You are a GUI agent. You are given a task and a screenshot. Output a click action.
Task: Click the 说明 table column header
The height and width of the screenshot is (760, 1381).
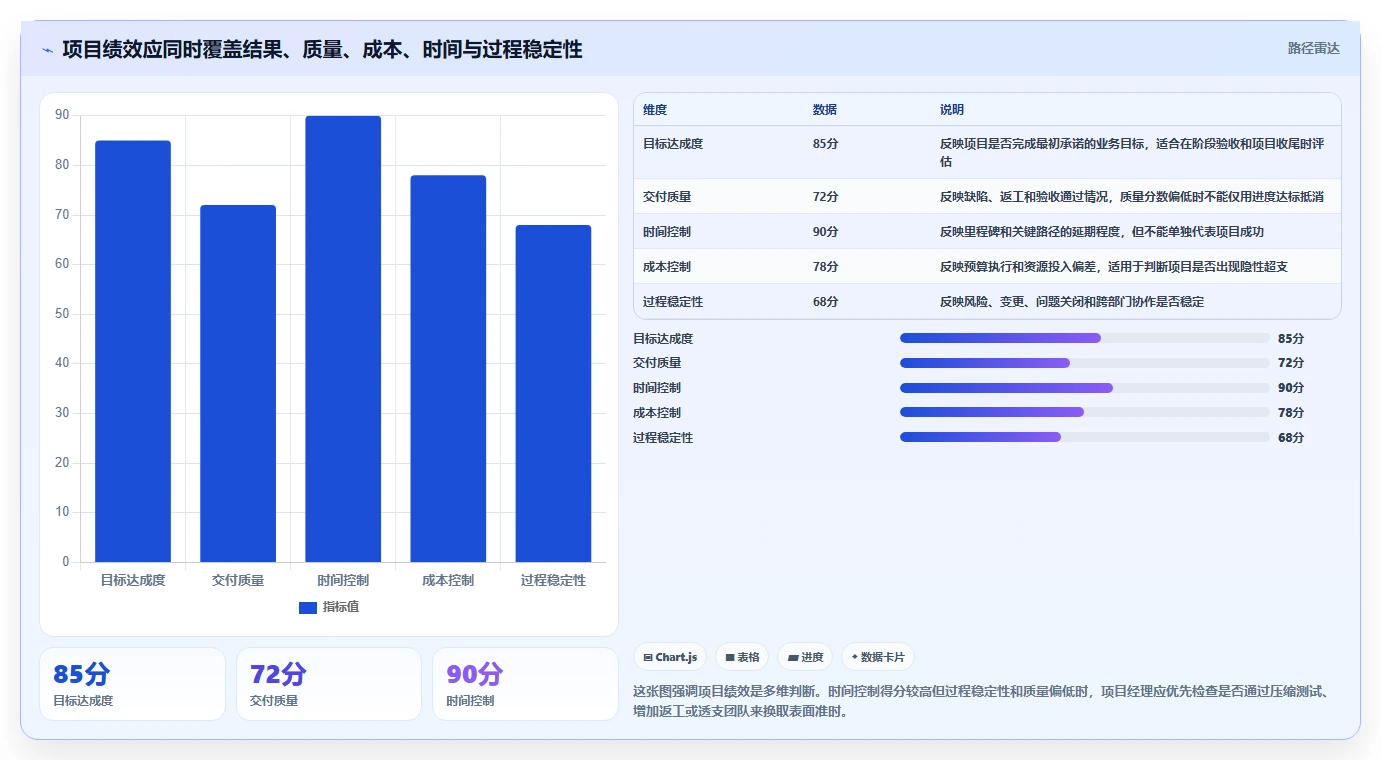coord(952,110)
